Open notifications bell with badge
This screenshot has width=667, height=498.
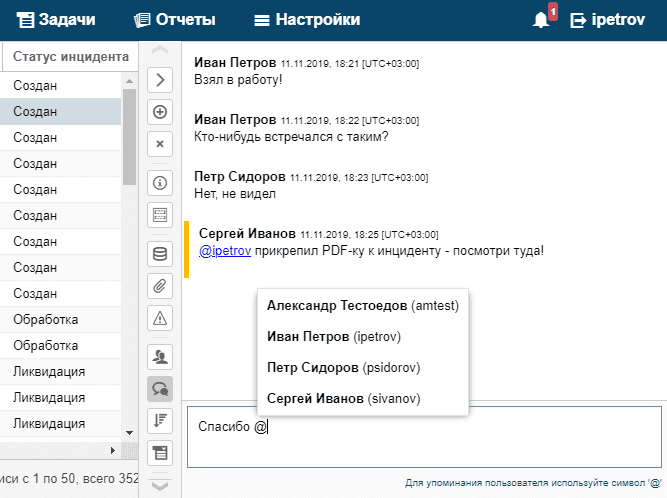tap(543, 20)
